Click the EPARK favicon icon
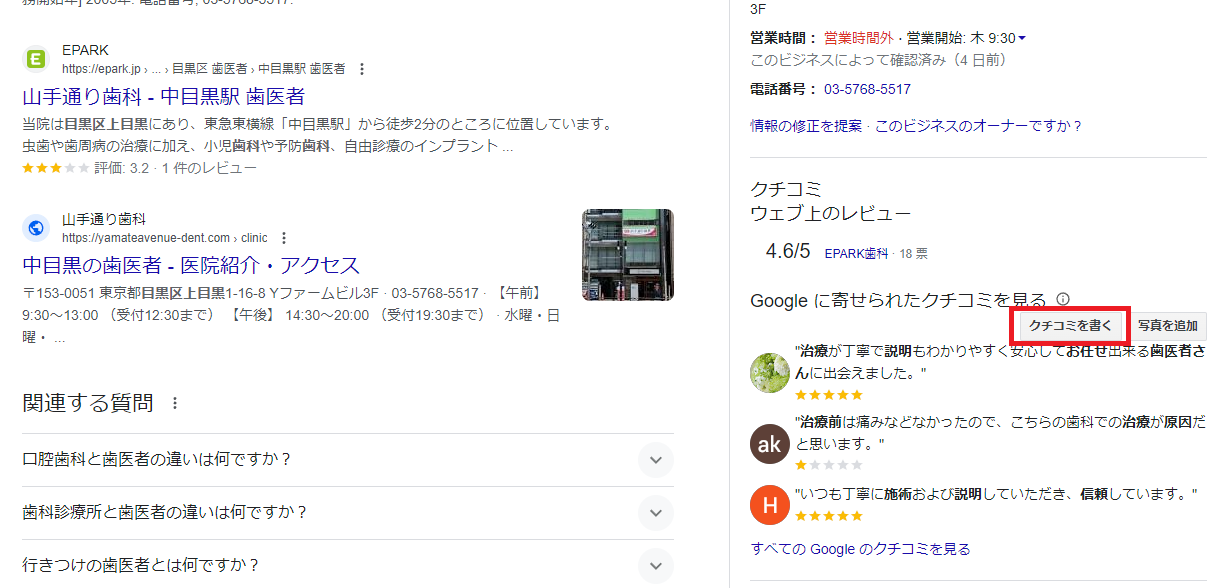Viewport: 1221px width, 588px height. [x=36, y=59]
